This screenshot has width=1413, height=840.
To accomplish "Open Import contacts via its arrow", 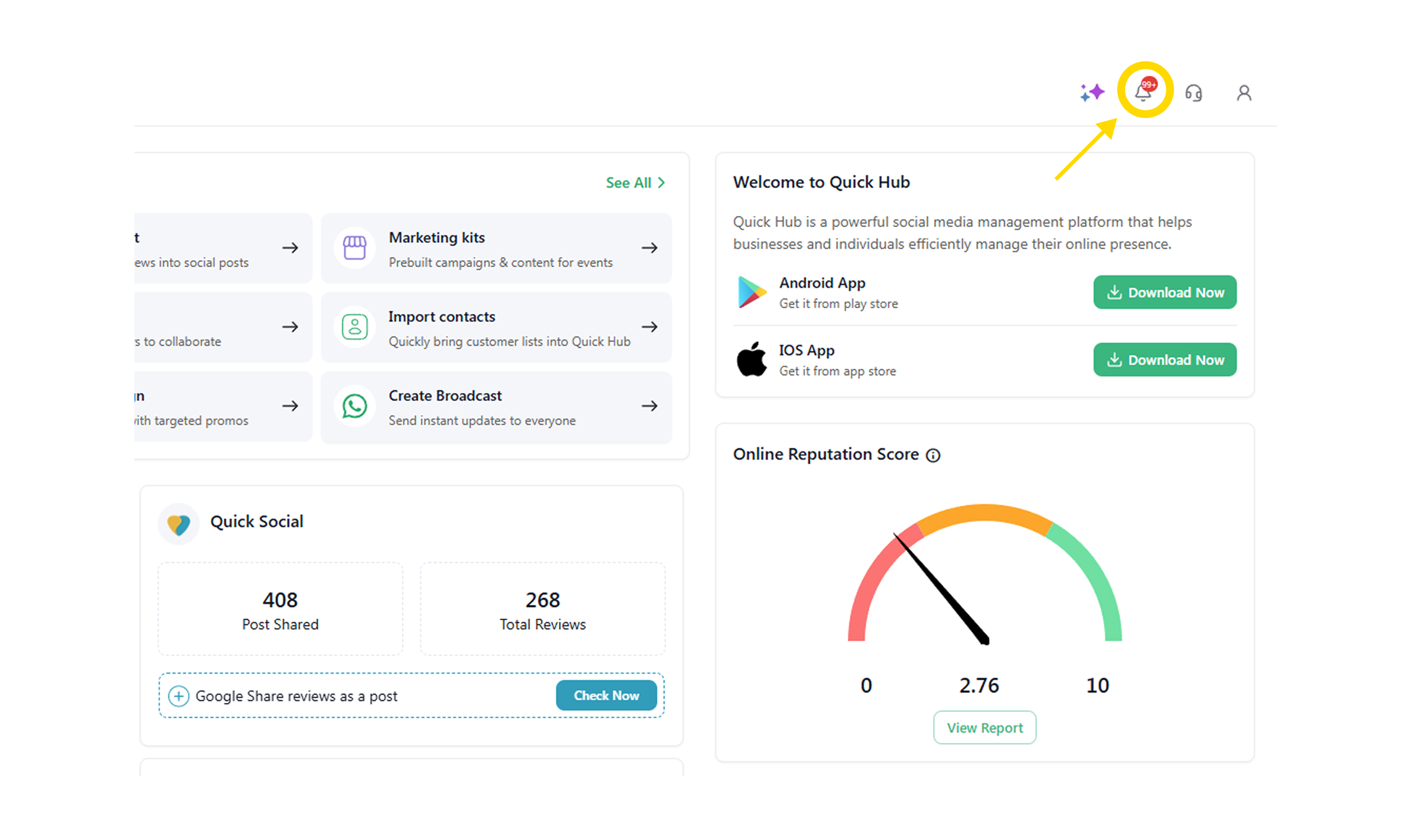I will [649, 327].
